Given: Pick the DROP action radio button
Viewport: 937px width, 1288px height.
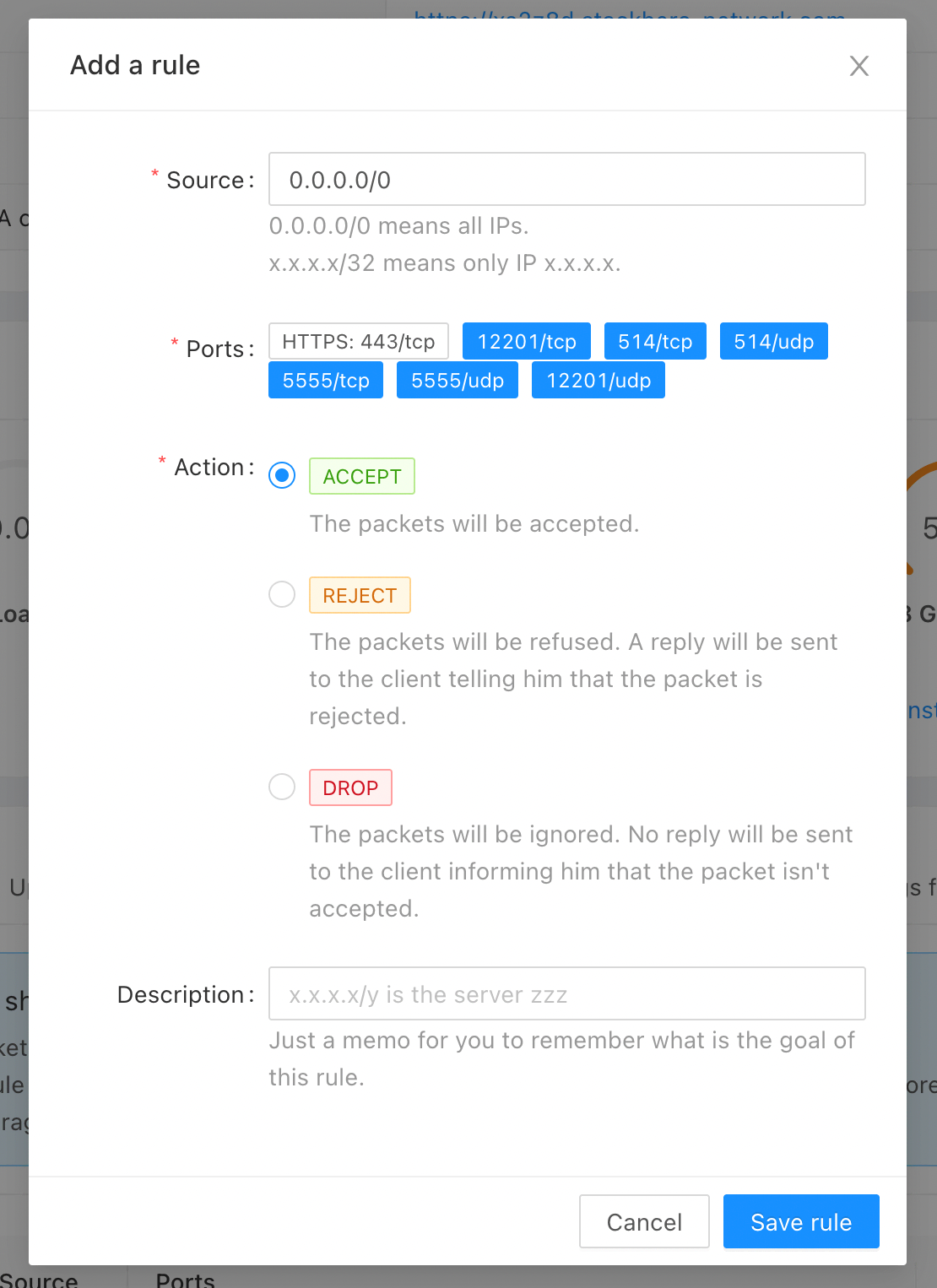Looking at the screenshot, I should pyautogui.click(x=282, y=787).
